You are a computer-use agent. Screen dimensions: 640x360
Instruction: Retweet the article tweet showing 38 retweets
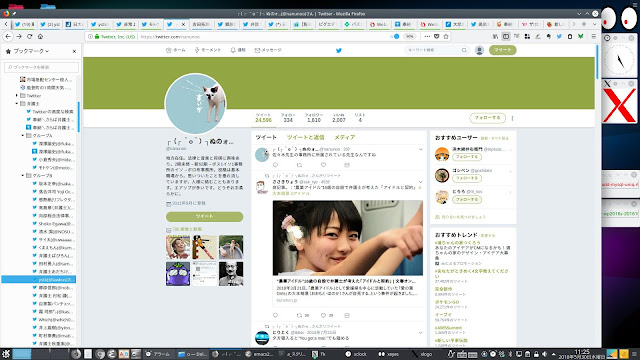299,316
